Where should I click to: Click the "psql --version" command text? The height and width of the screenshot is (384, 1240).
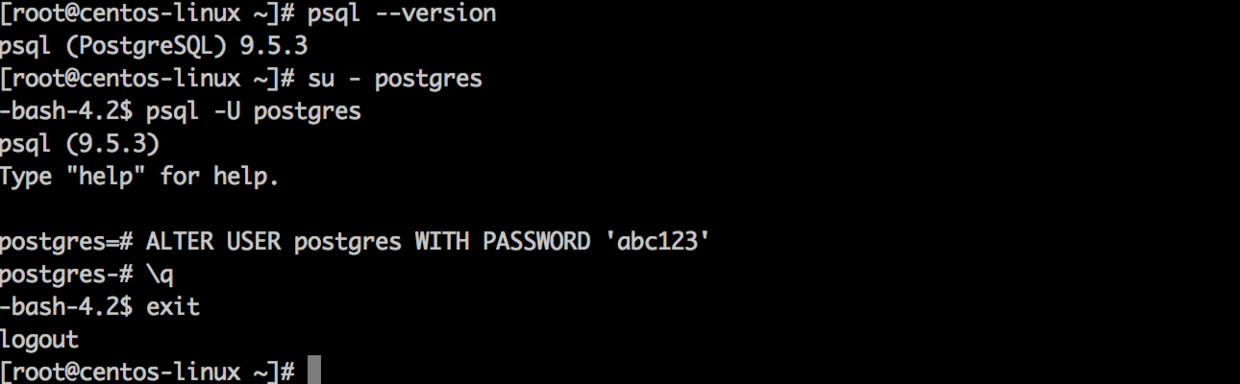coord(402,14)
